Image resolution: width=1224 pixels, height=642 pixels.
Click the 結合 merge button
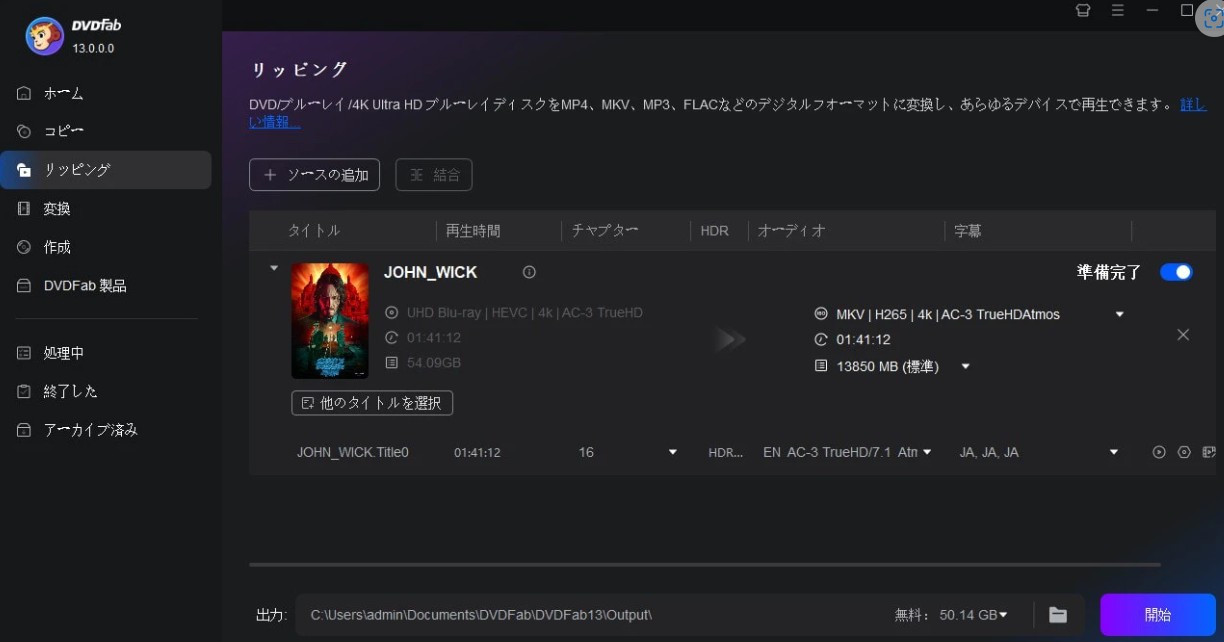tap(434, 175)
